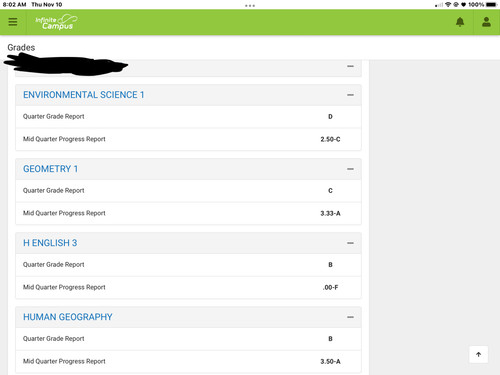
Task: Tap the battery indicator in status bar
Action: (x=492, y=5)
